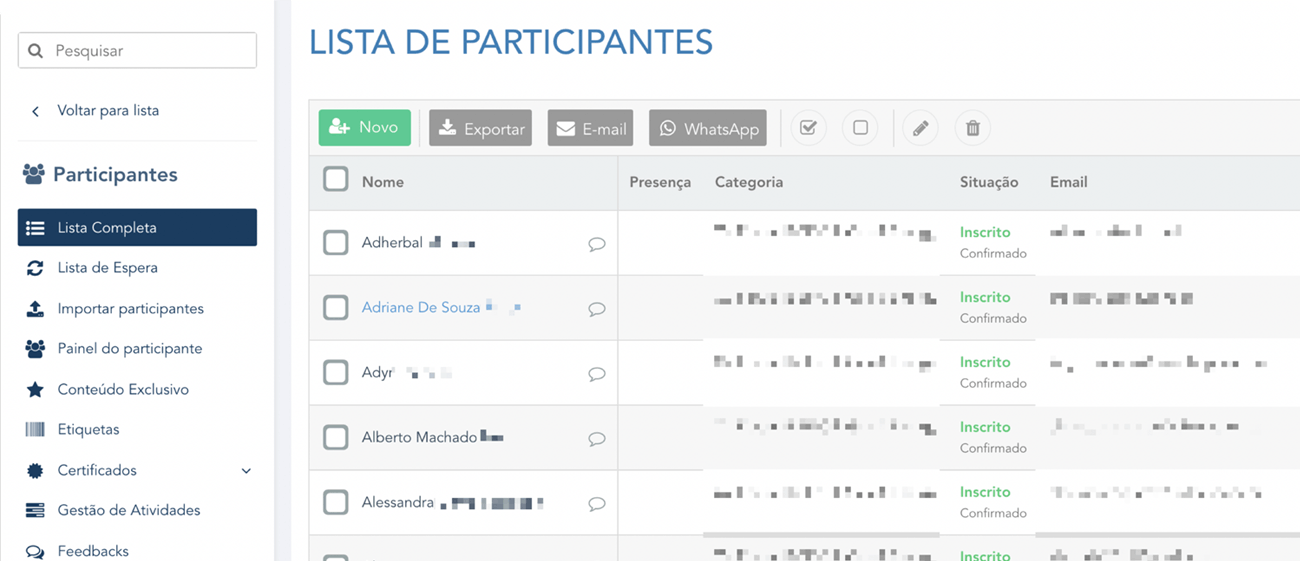Click Confirmado status on Adyr row

point(993,383)
